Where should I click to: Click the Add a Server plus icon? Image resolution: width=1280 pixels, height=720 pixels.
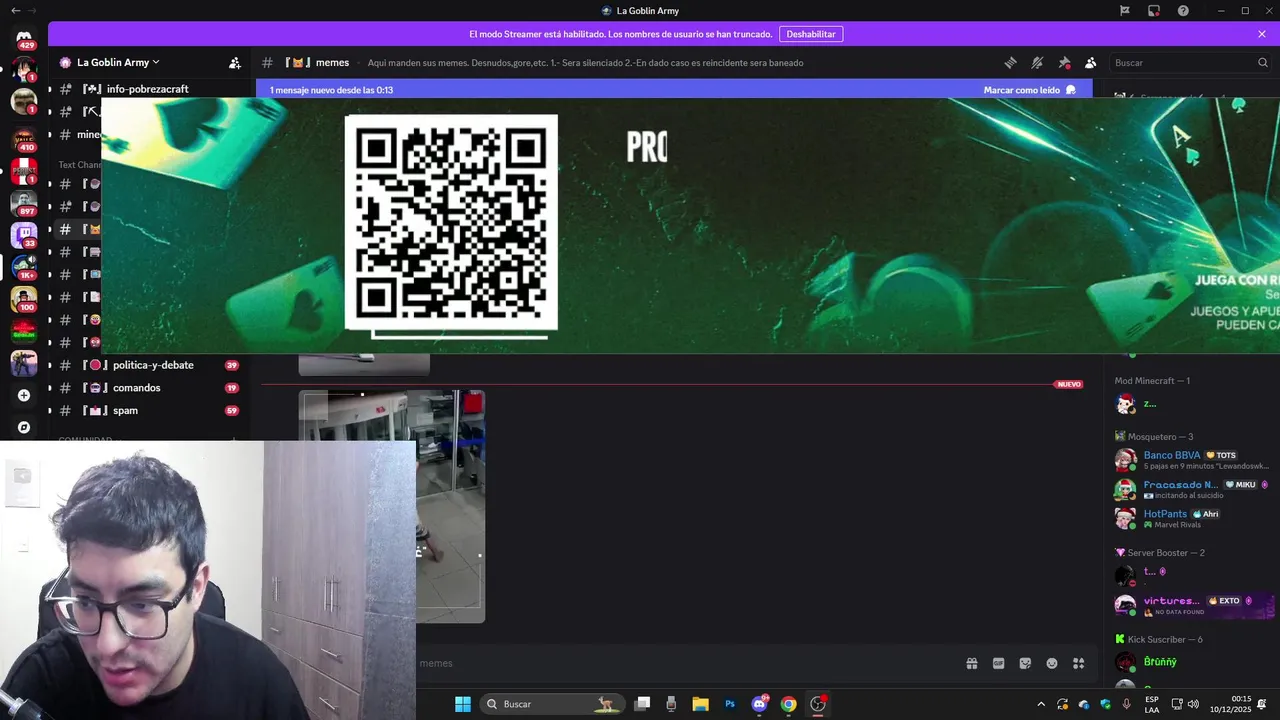click(x=24, y=395)
